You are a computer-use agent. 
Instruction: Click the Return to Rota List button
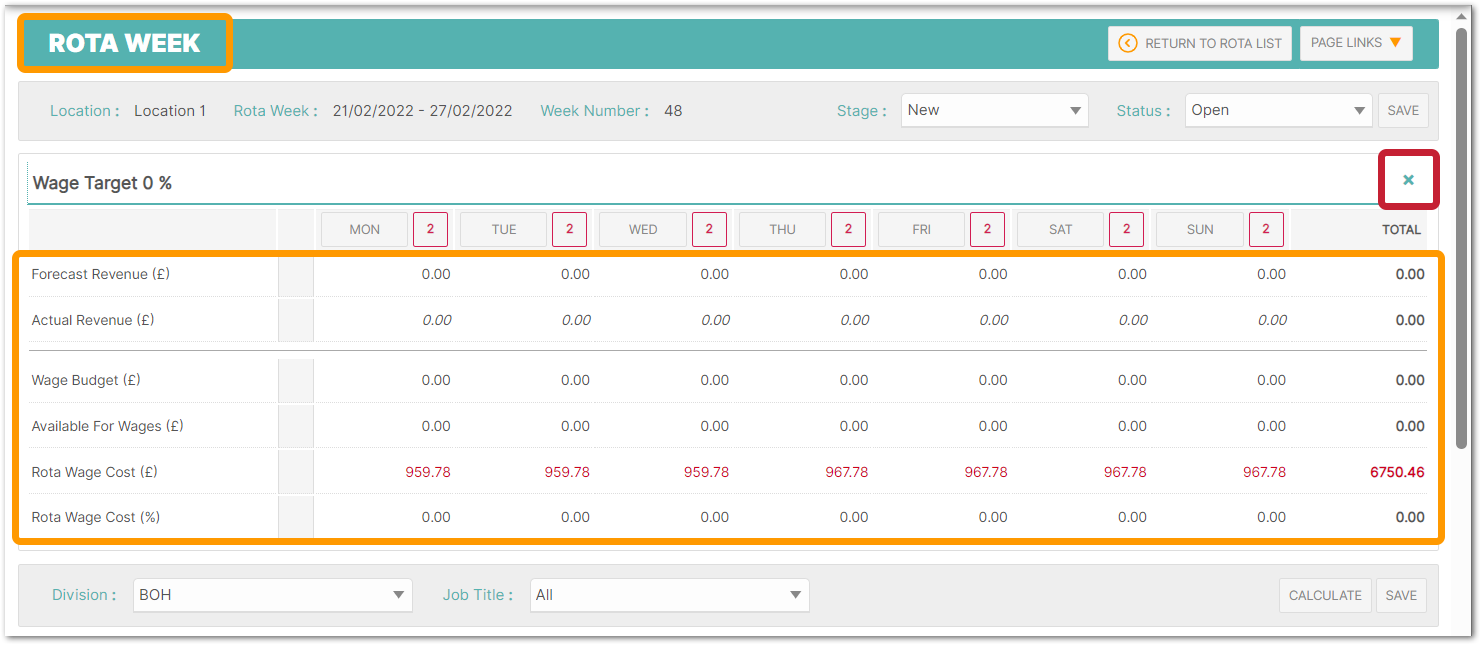coord(1199,43)
